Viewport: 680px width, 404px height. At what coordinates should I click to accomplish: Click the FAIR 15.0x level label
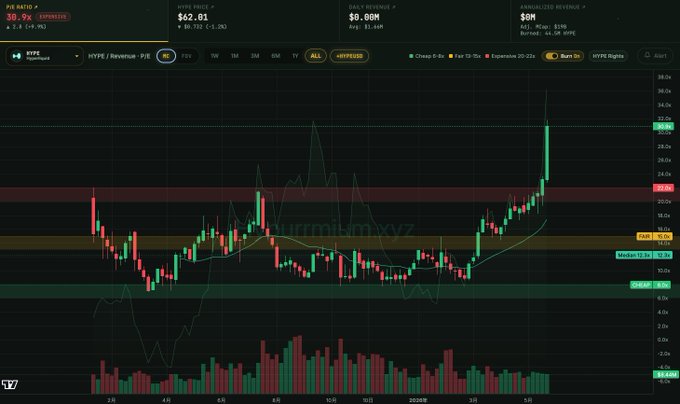click(x=654, y=236)
